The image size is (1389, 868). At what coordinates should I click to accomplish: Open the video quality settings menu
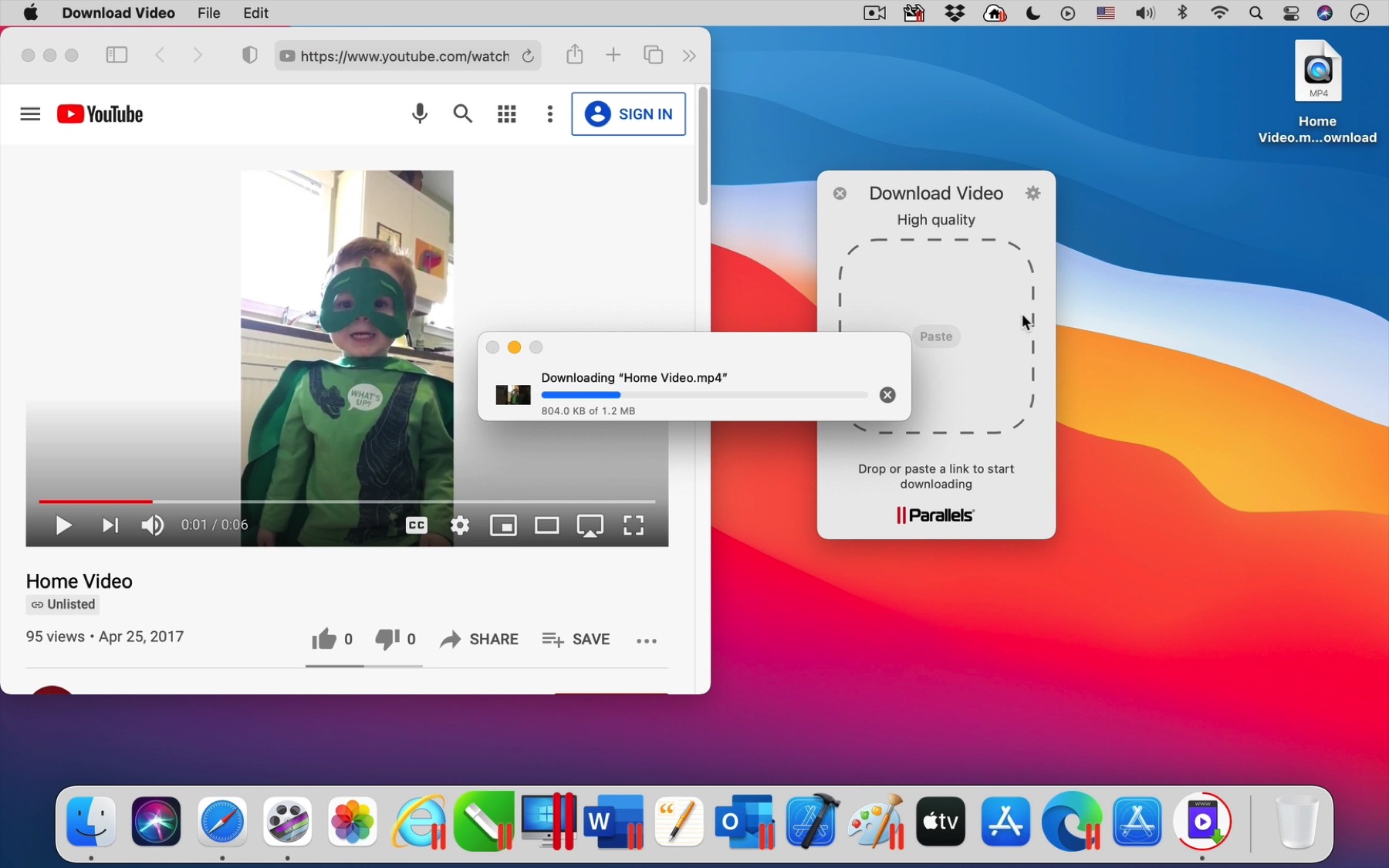tap(460, 525)
